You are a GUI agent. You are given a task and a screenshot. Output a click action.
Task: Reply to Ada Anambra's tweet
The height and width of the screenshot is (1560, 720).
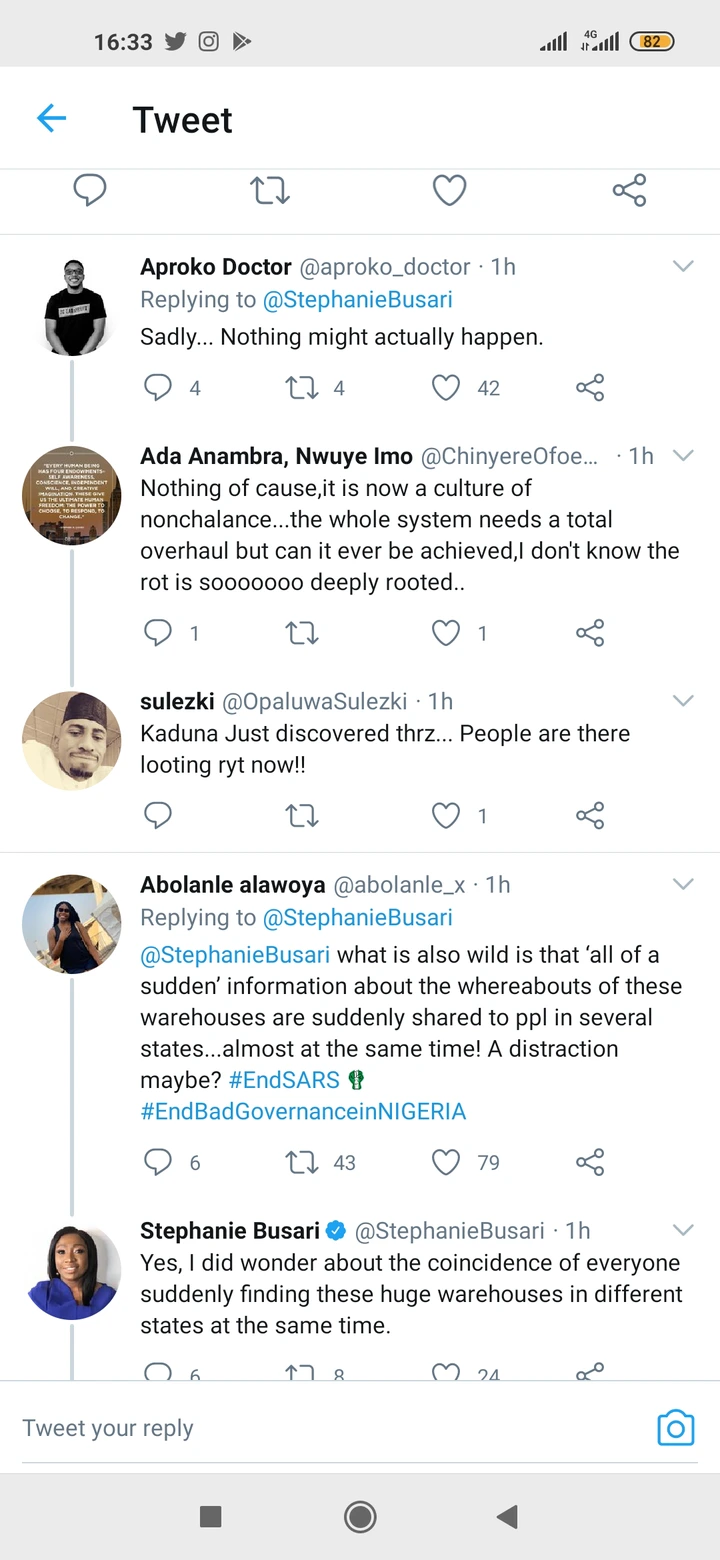[158, 633]
